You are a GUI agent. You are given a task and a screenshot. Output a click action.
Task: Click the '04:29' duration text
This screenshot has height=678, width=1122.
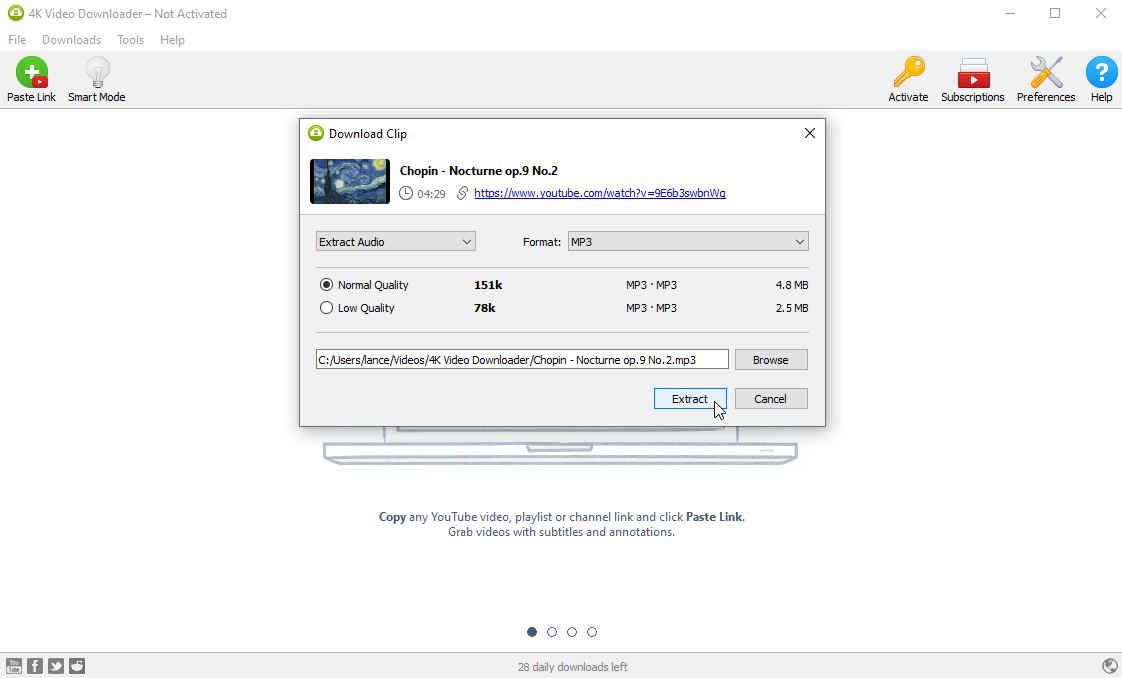[431, 194]
